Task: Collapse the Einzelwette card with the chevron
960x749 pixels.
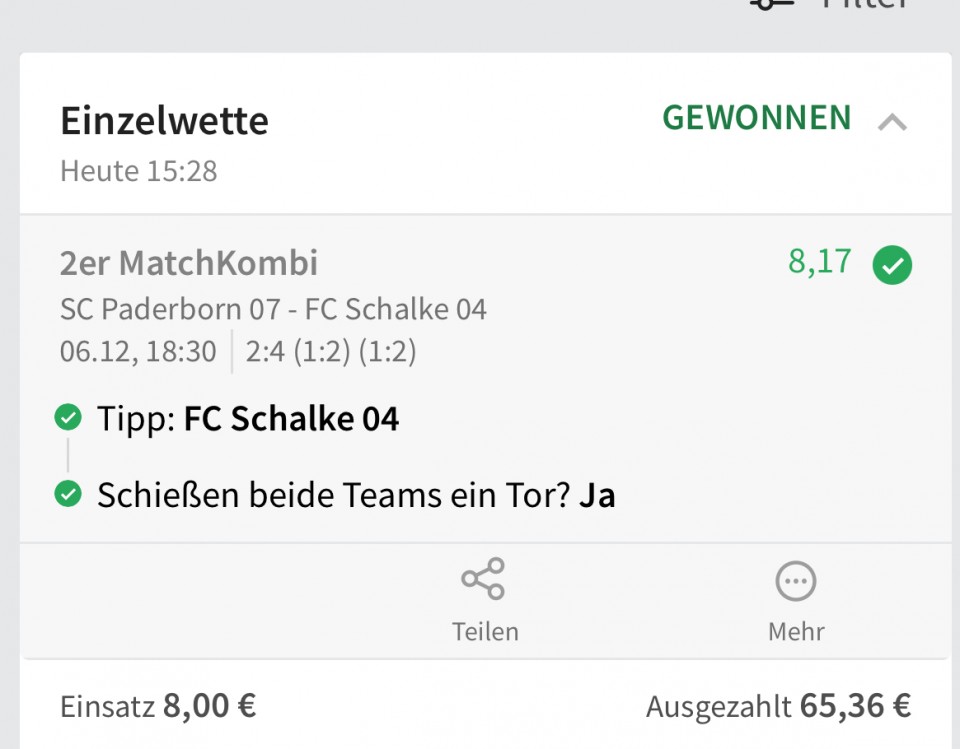Action: 892,122
